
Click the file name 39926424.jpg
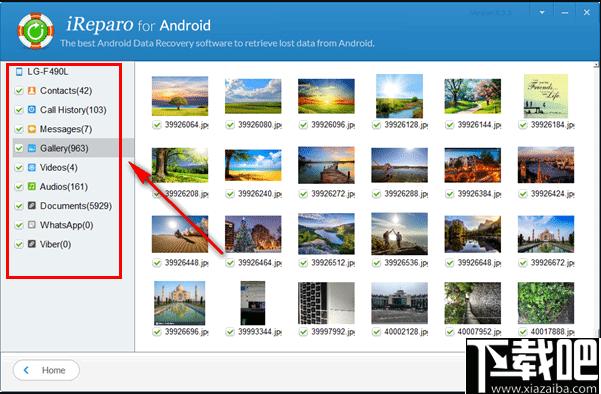[552, 194]
